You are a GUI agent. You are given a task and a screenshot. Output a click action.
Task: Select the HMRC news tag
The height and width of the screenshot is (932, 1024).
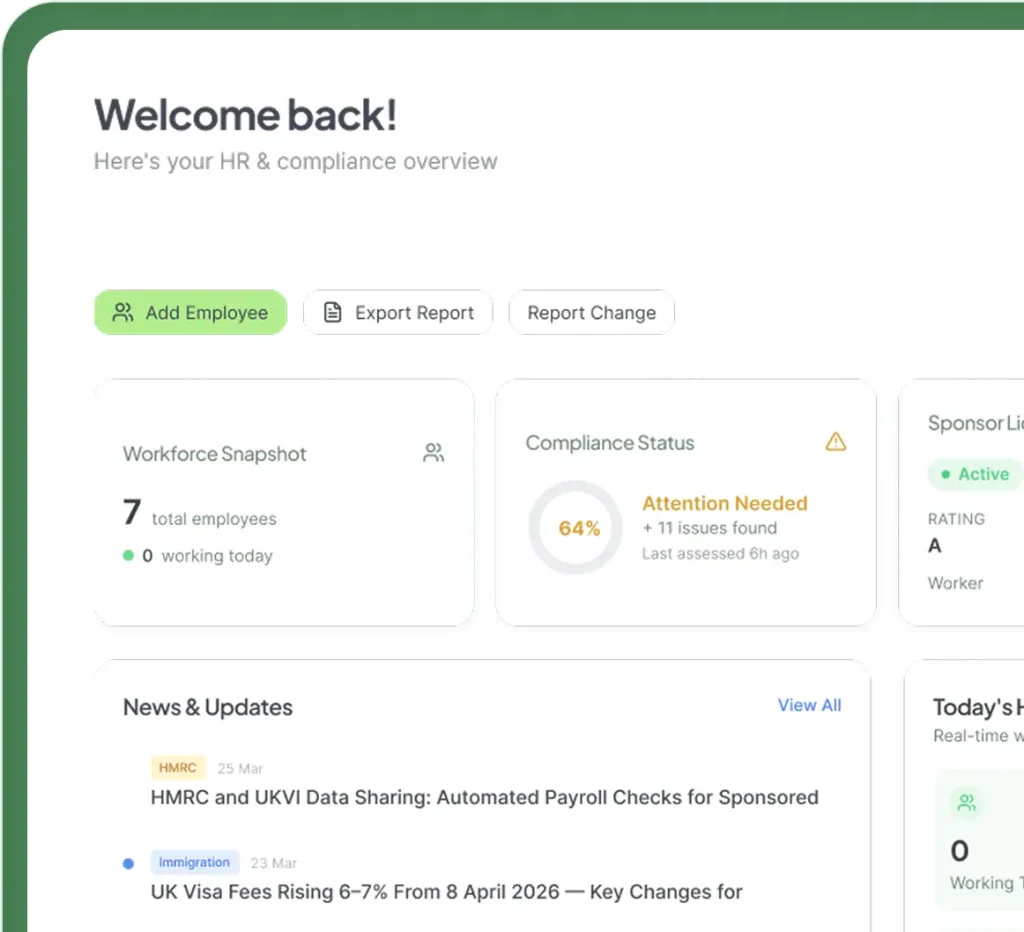point(178,767)
